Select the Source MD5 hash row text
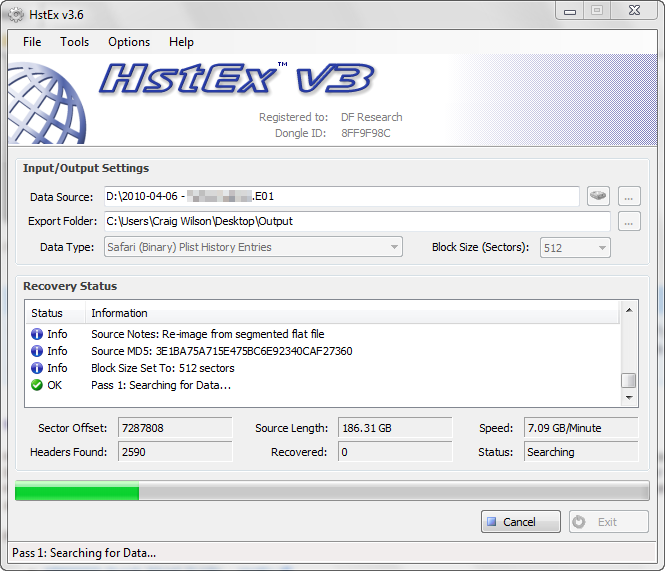The image size is (665, 571). [222, 351]
